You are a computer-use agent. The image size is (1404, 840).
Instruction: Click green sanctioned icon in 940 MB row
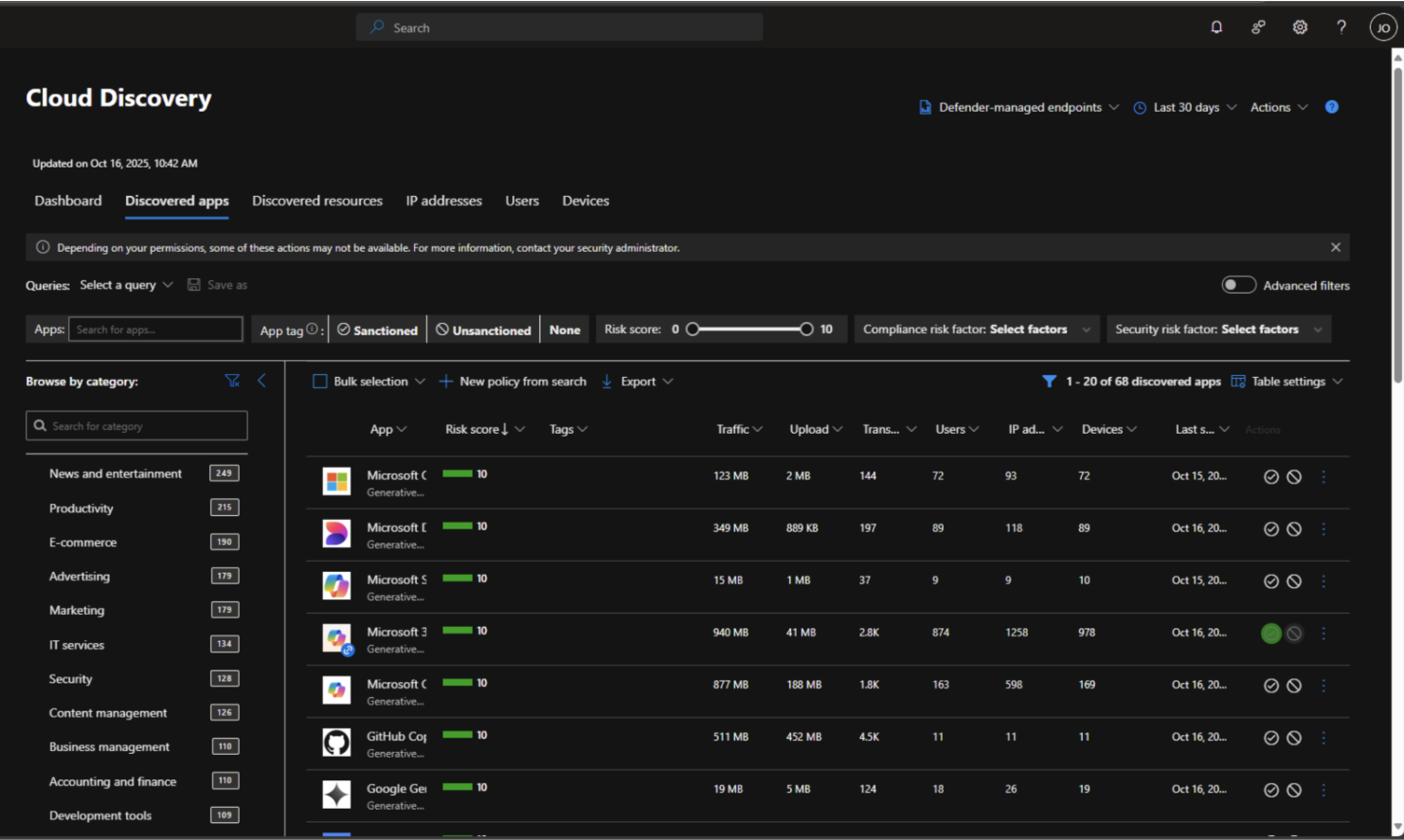(1271, 634)
